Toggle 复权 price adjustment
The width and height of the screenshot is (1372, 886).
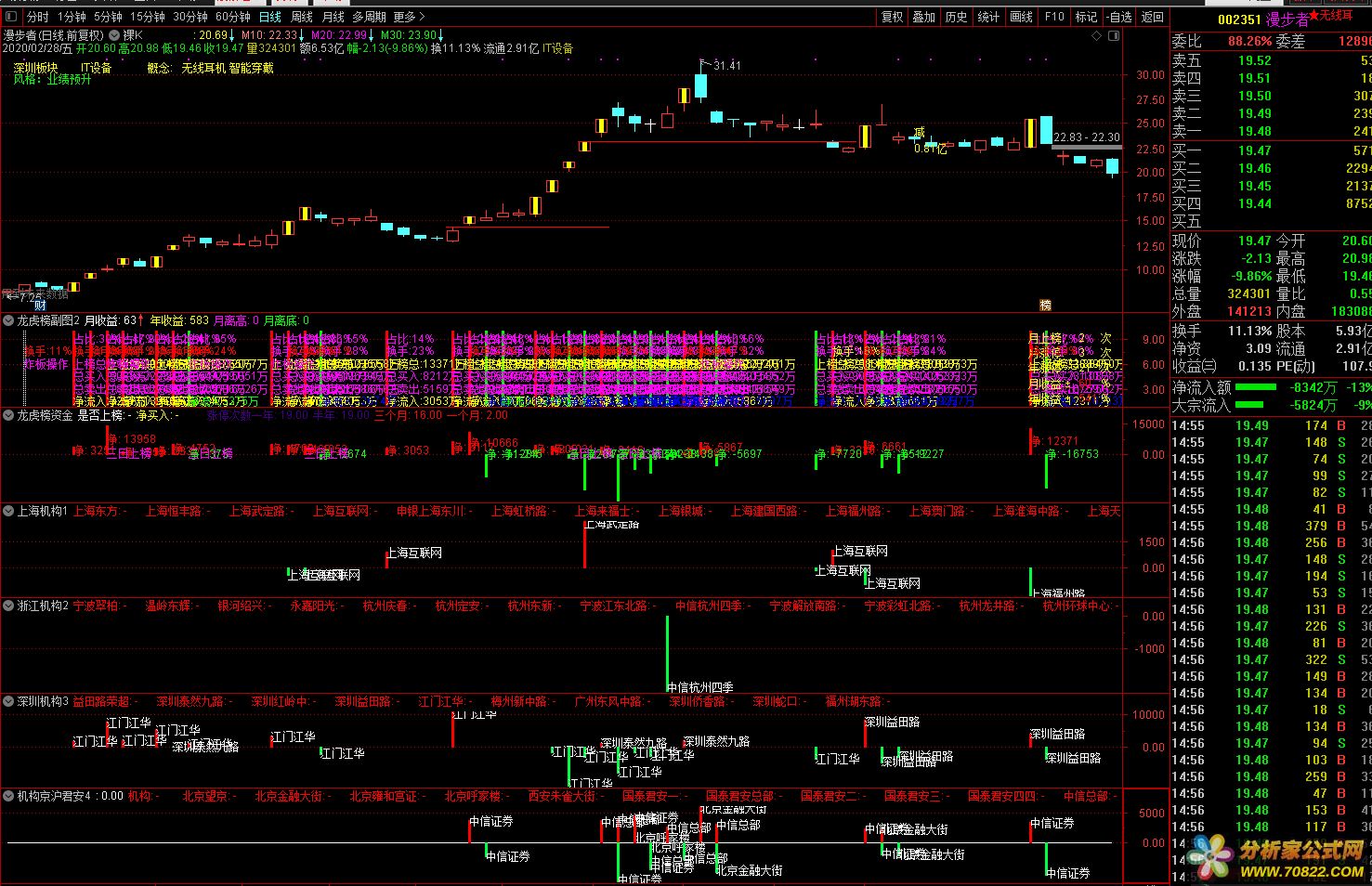pos(892,17)
